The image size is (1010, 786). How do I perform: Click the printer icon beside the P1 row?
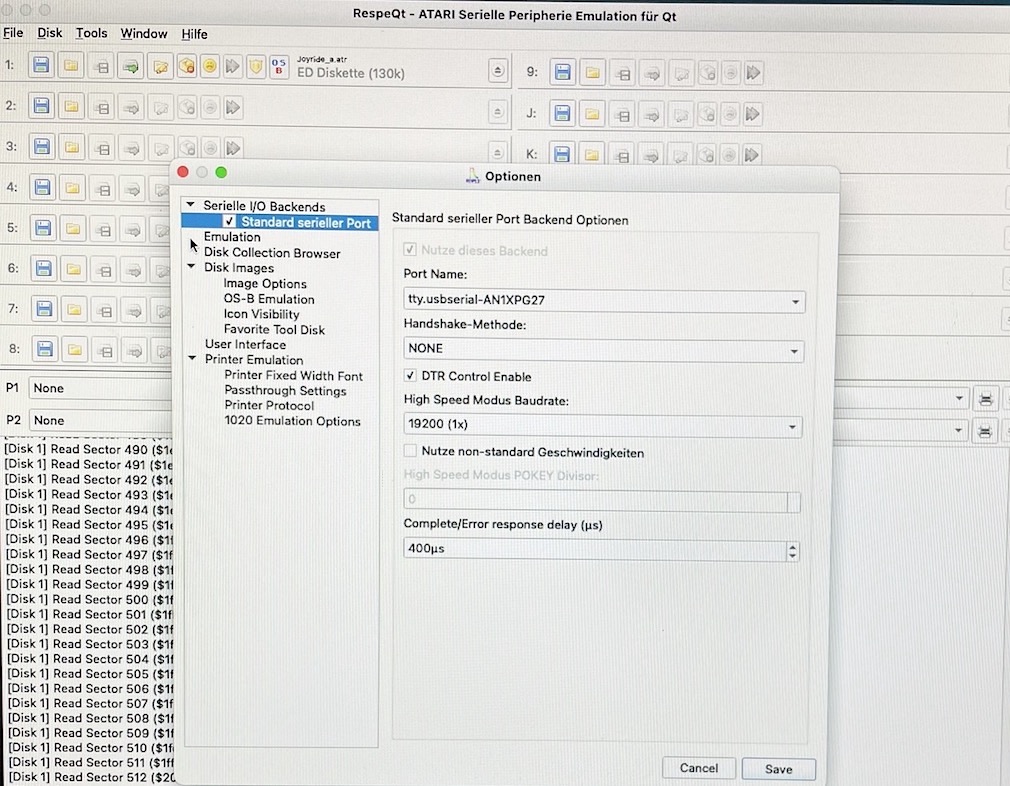click(985, 399)
